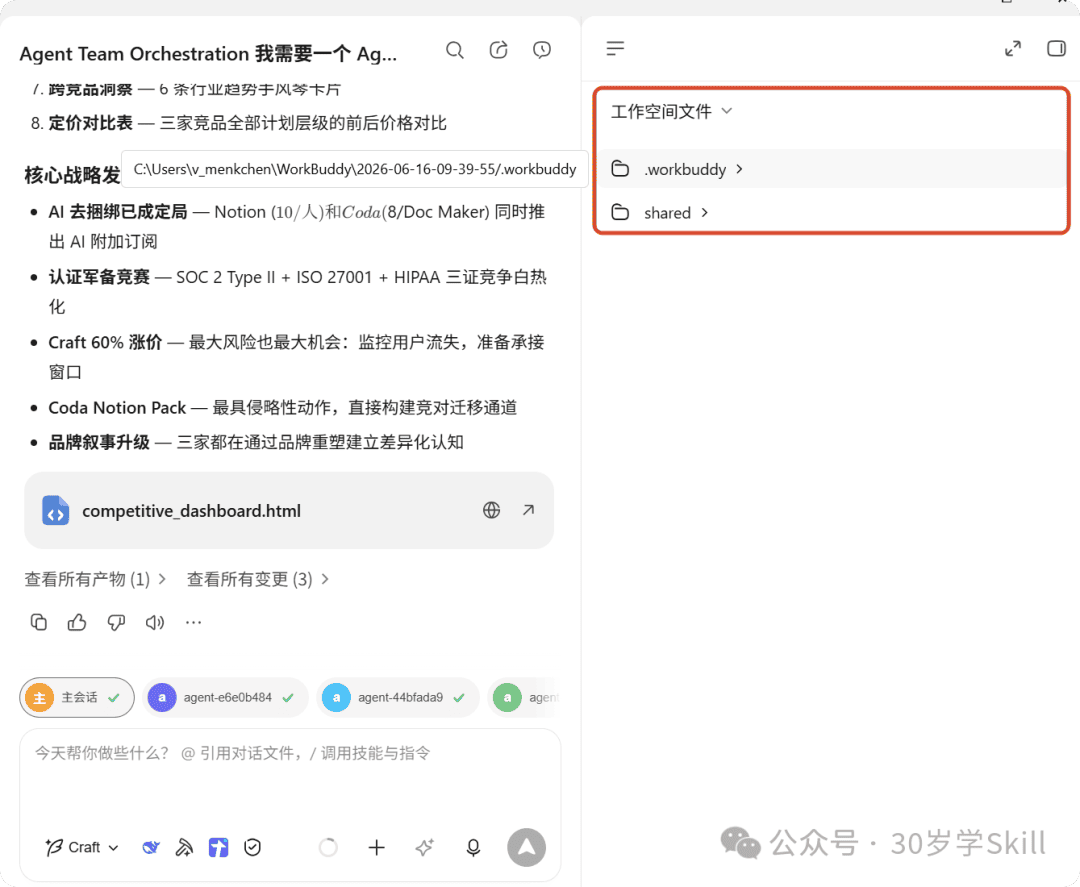Click the microphone voice input icon
Viewport: 1080px width, 887px height.
473,847
